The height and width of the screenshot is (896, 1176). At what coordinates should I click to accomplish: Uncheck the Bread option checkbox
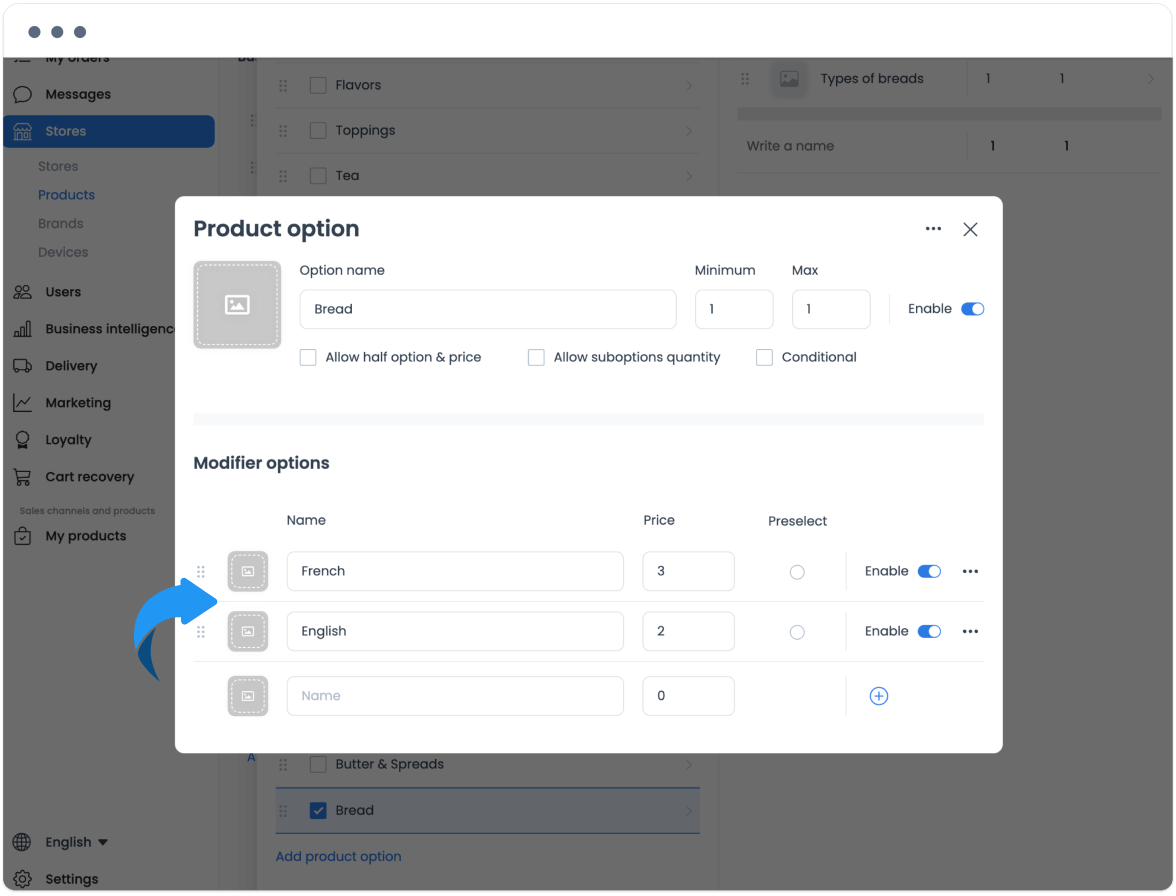click(x=318, y=811)
